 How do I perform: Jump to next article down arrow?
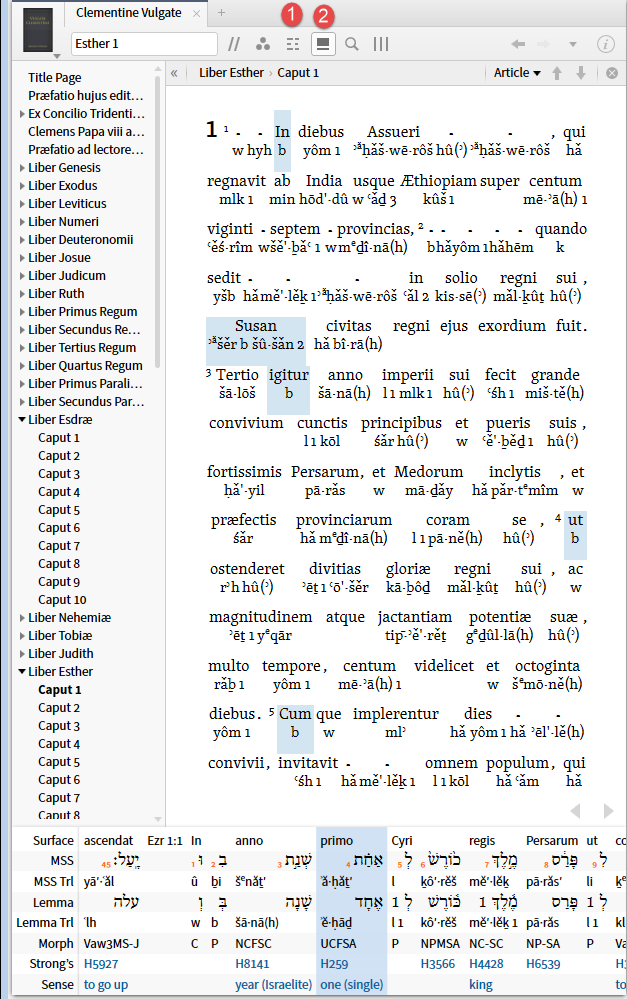(581, 73)
